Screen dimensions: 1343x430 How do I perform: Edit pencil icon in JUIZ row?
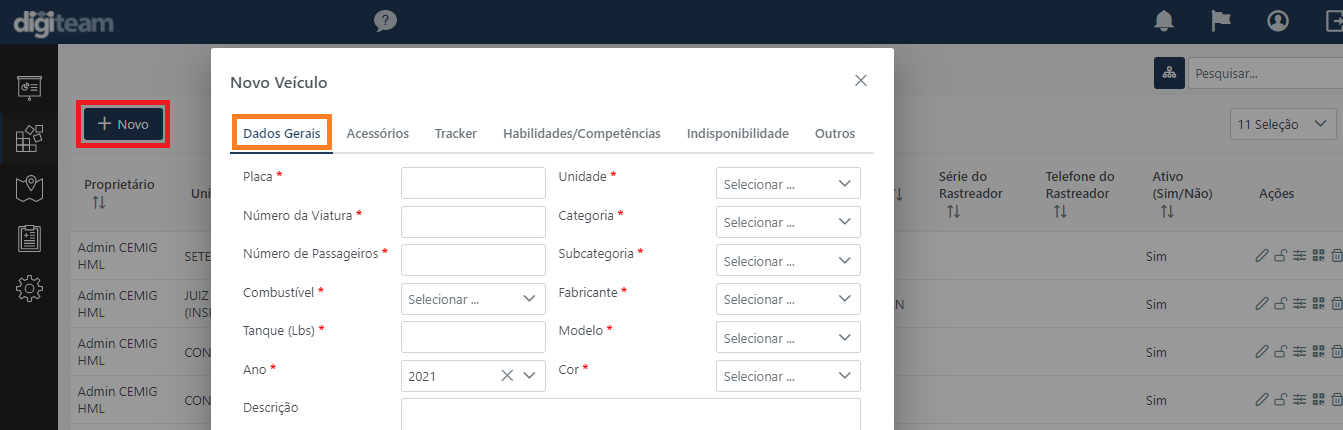pos(1262,304)
